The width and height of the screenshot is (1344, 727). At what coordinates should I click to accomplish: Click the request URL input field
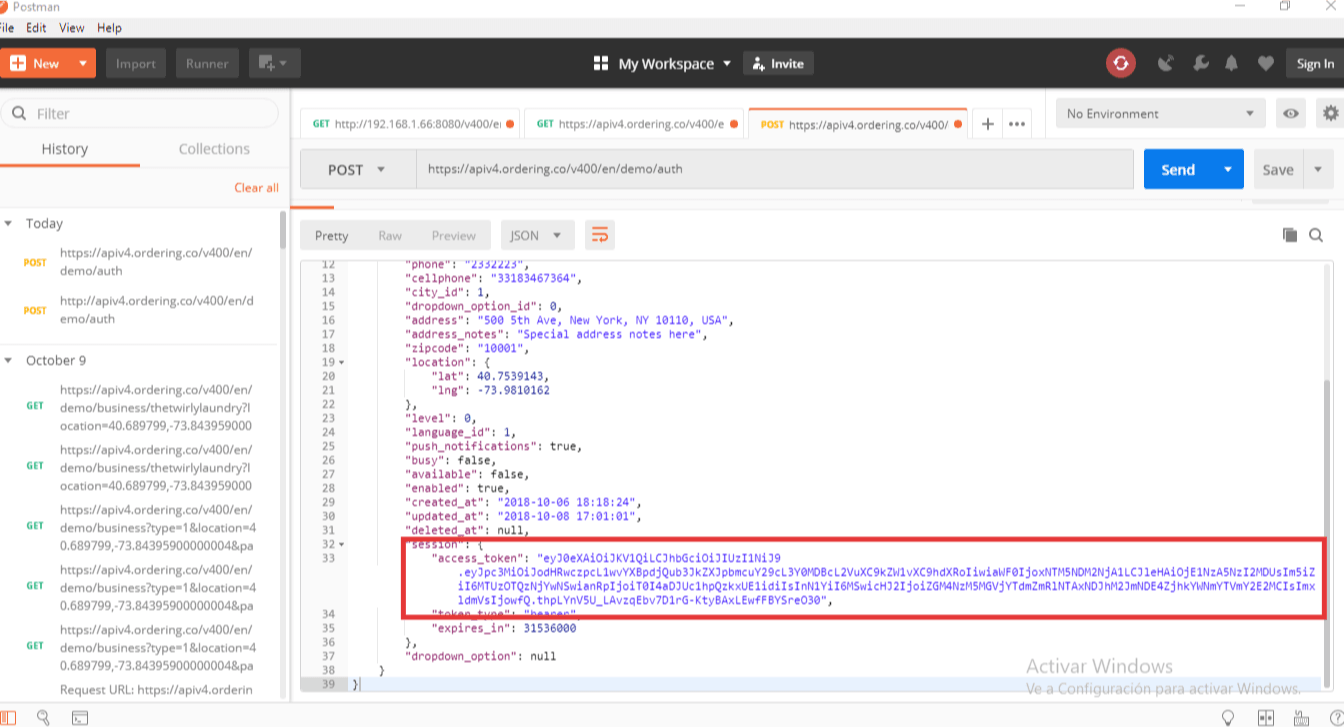775,169
